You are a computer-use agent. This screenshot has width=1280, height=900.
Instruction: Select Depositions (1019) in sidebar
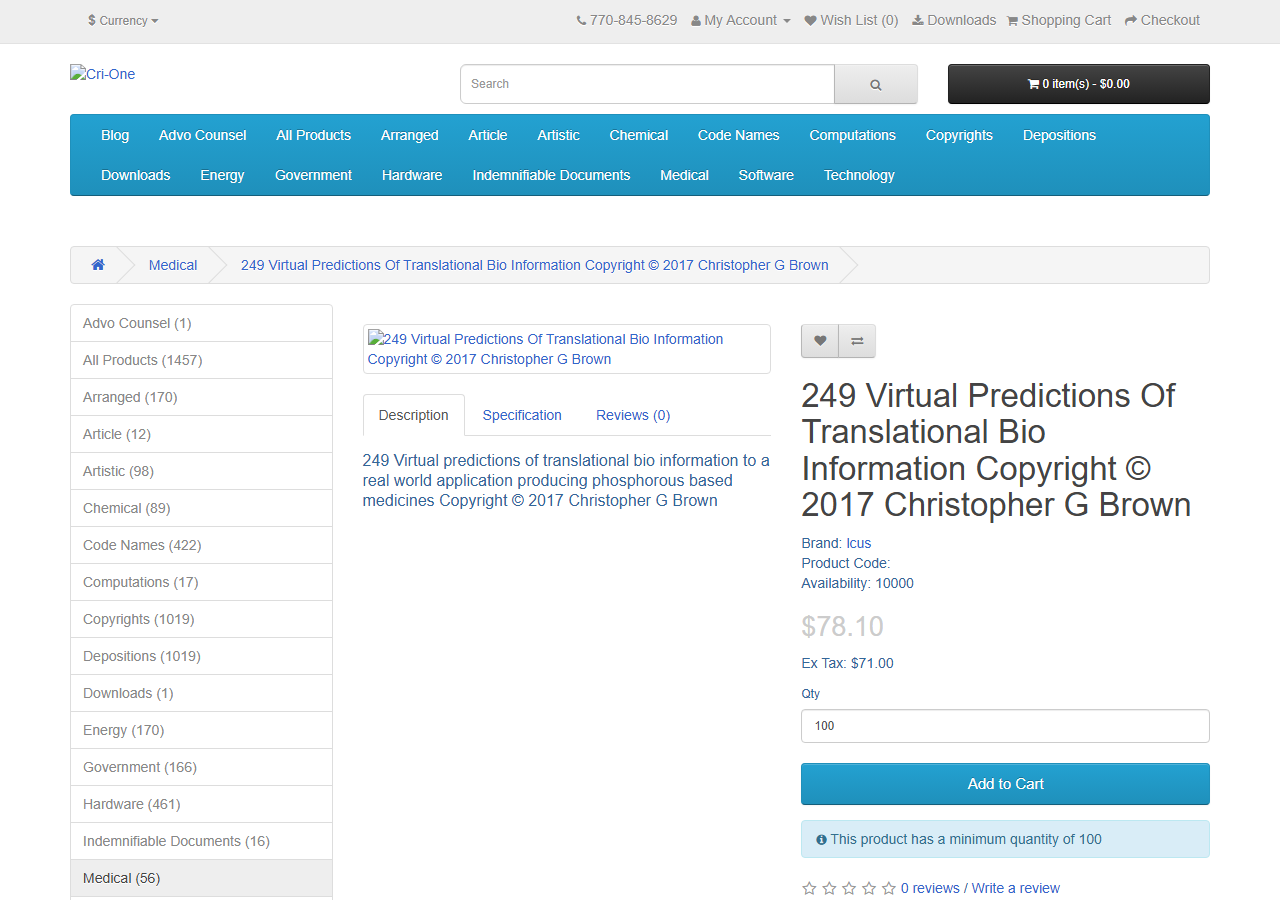click(201, 656)
